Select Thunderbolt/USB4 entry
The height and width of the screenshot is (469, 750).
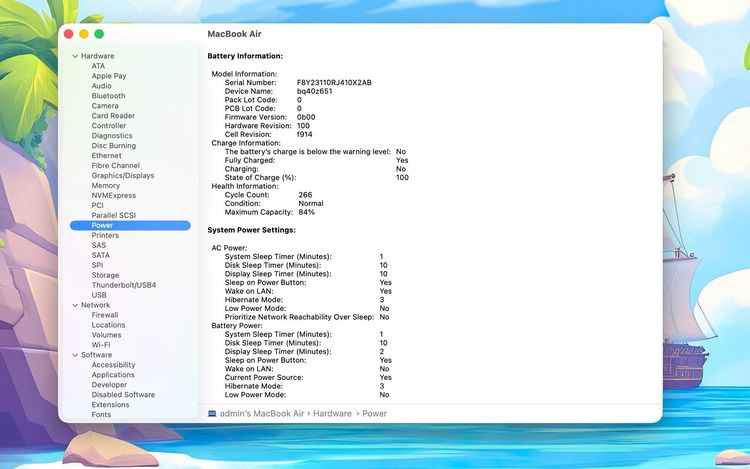[123, 285]
